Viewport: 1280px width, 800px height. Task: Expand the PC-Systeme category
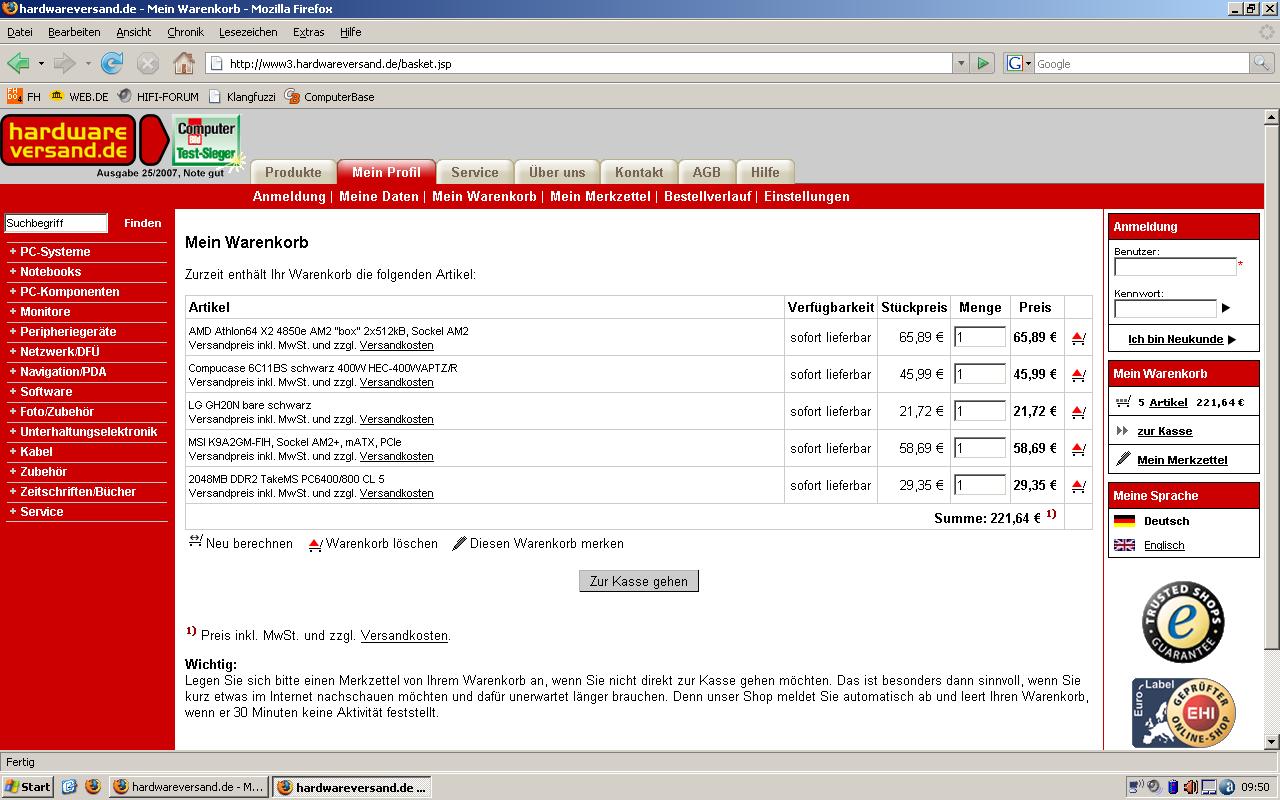55,252
